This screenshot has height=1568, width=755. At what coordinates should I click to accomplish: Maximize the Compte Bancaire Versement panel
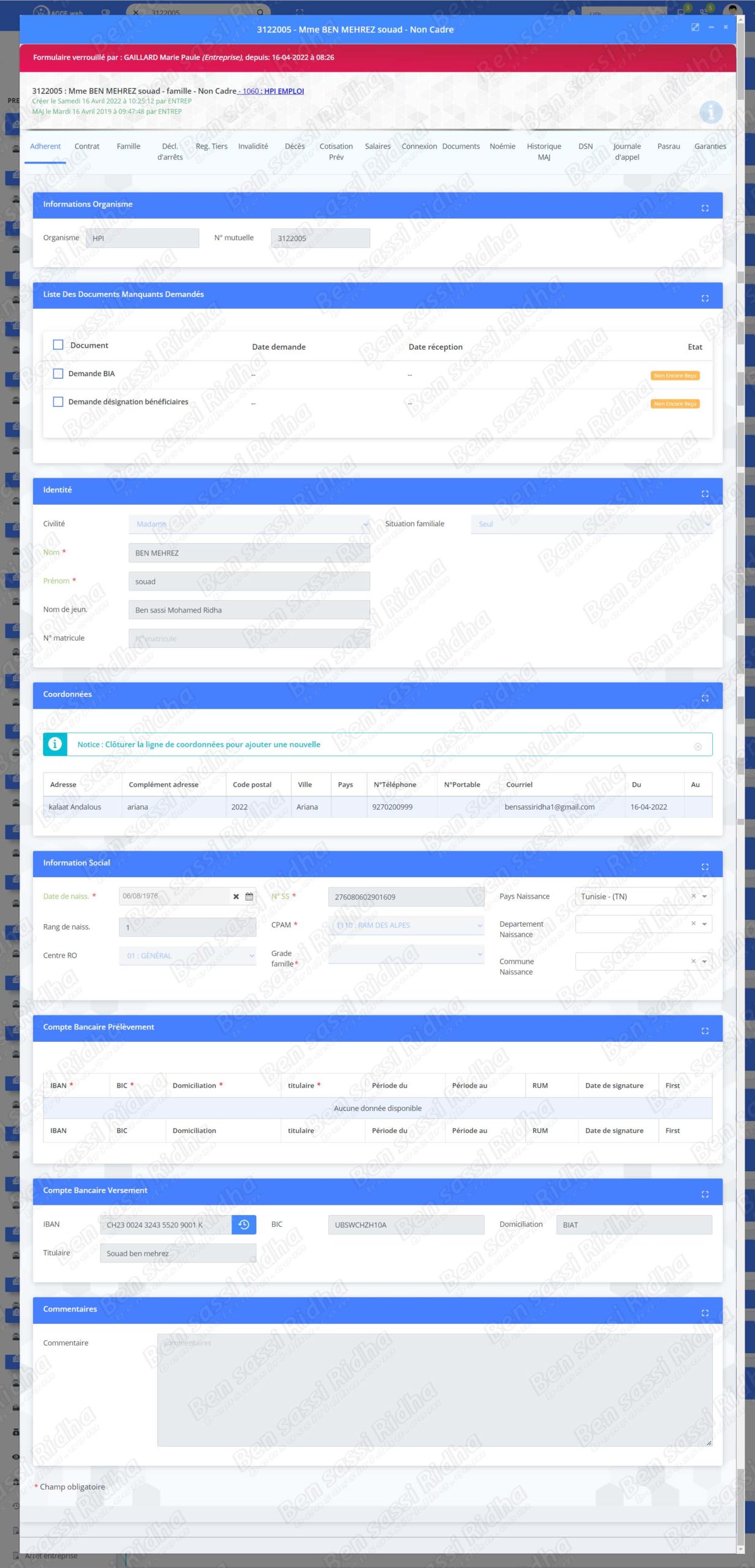pos(705,1194)
